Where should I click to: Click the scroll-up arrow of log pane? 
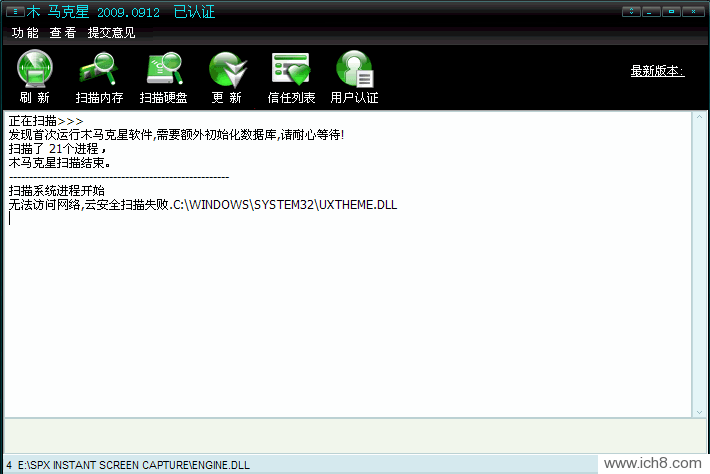698,120
